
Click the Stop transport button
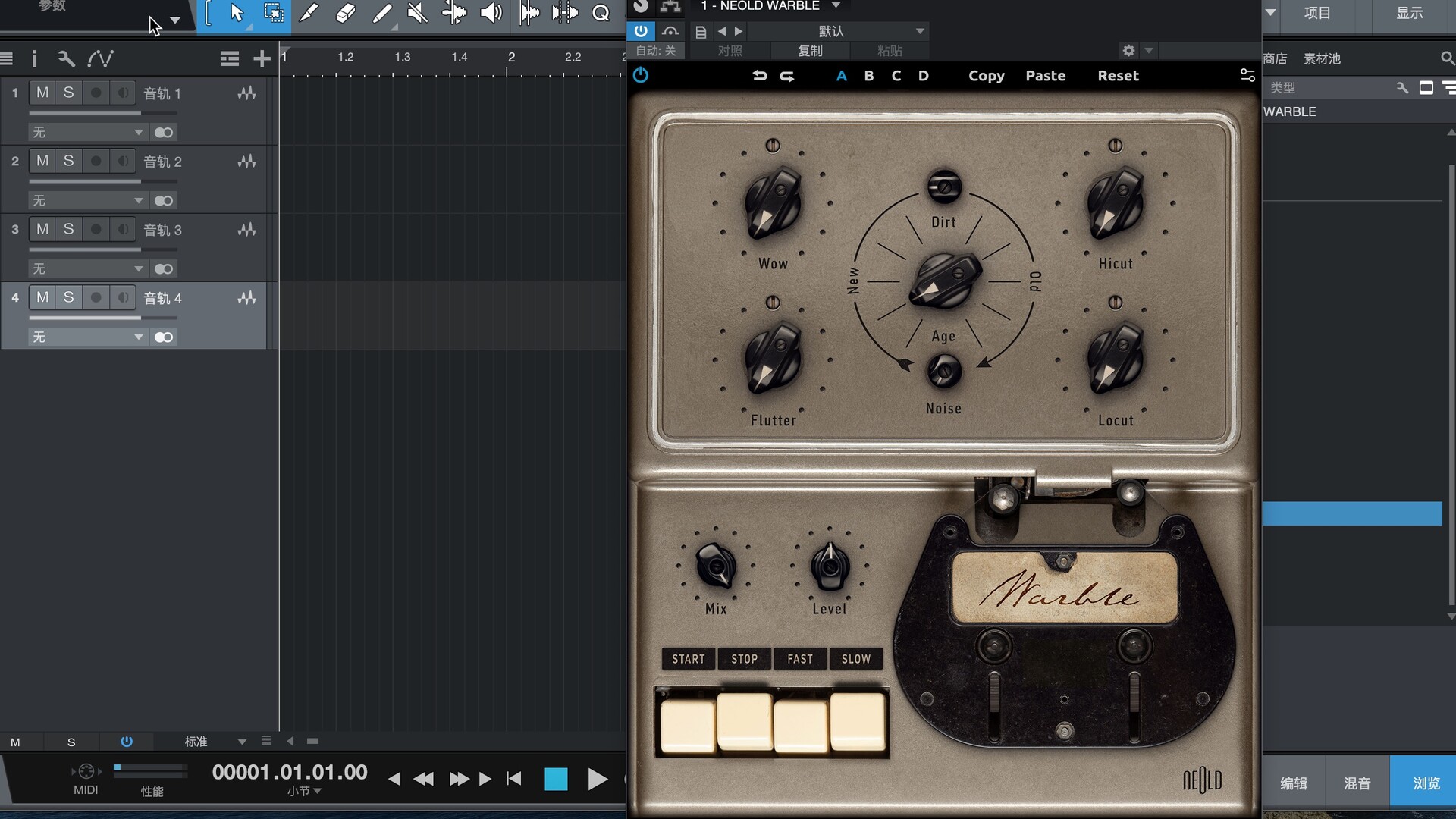pyautogui.click(x=556, y=779)
